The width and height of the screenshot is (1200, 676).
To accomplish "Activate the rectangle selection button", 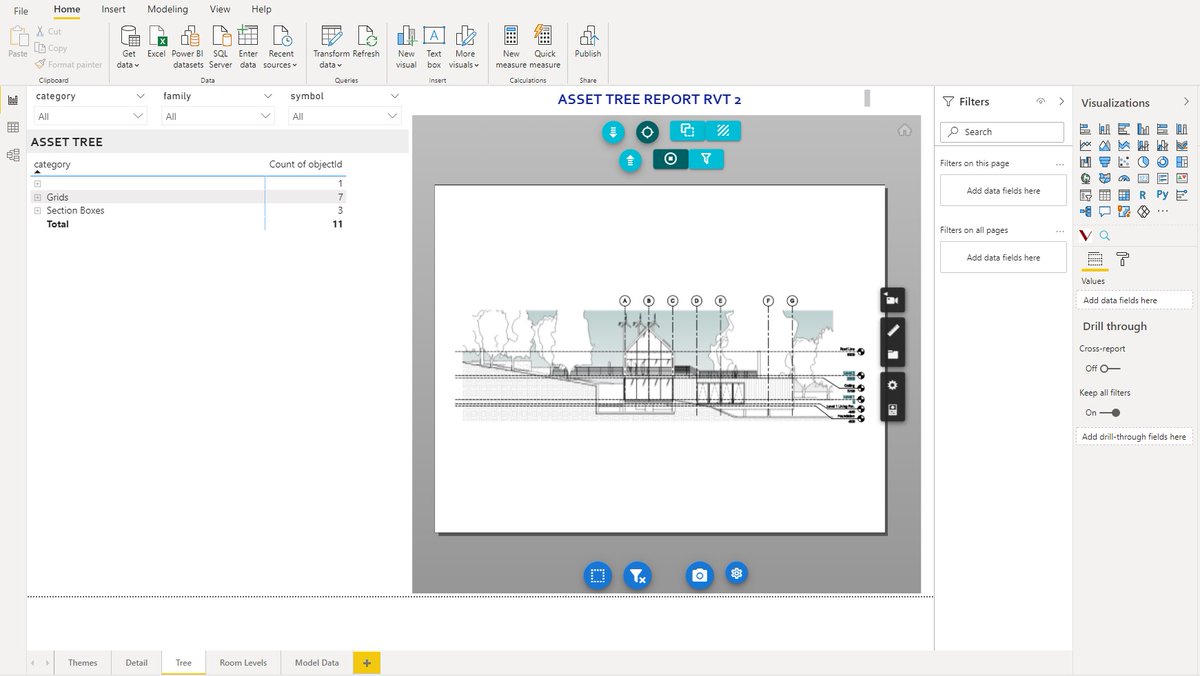I will click(598, 575).
